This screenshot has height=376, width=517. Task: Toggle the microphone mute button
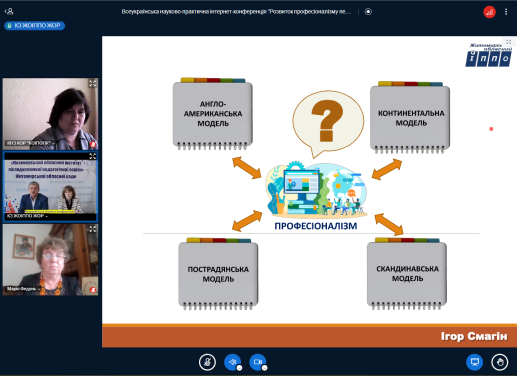(207, 362)
